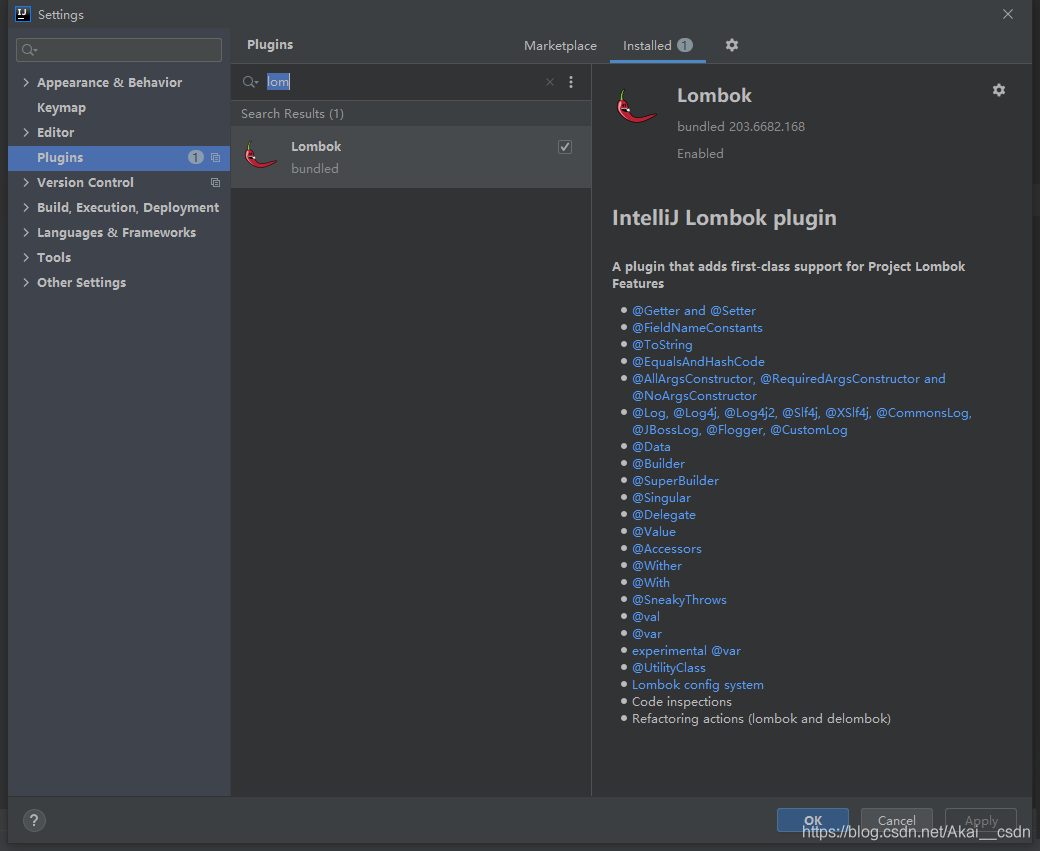
Task: Clear the plugin search text with the X
Action: point(550,82)
